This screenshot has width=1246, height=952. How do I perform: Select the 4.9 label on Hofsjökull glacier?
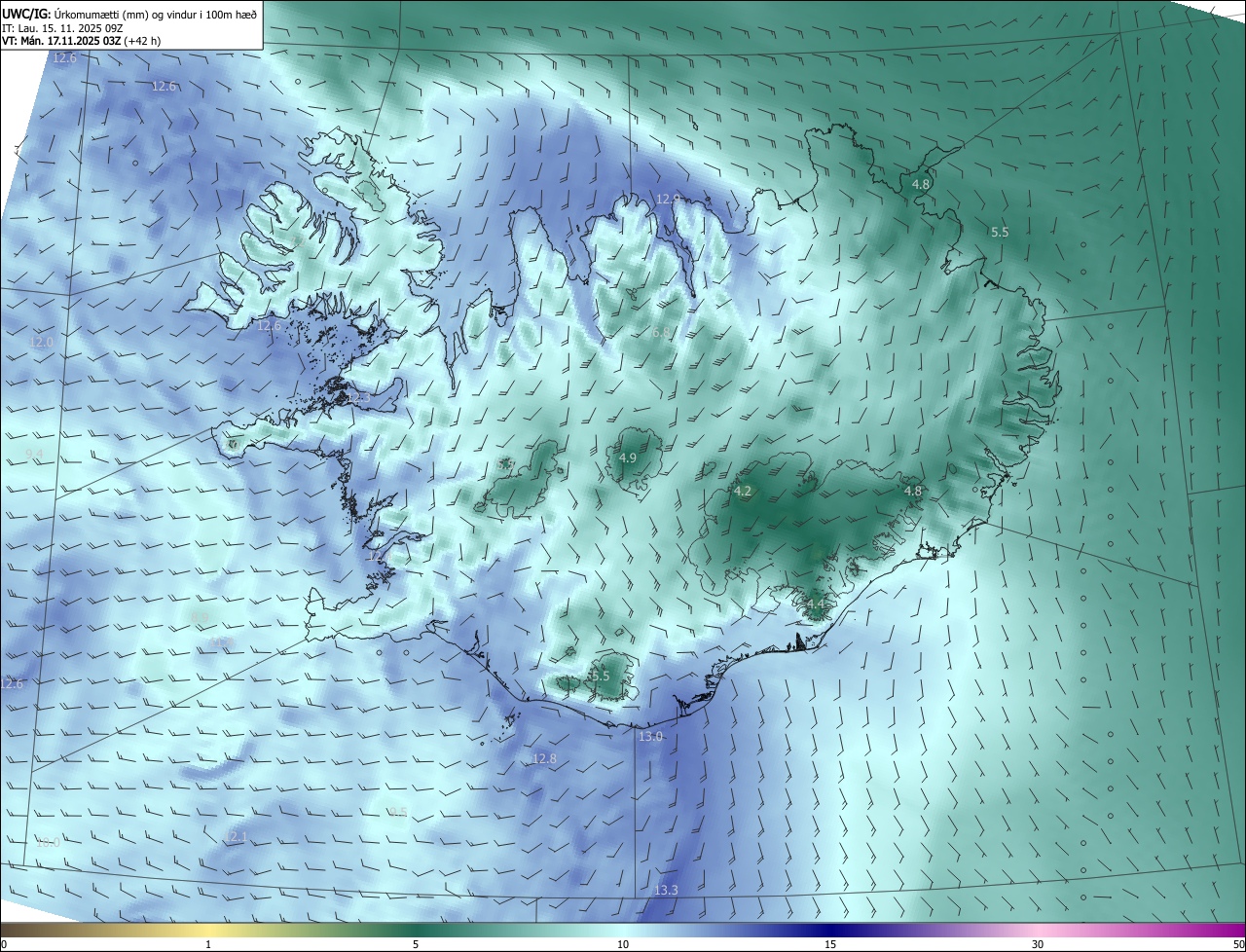[628, 458]
